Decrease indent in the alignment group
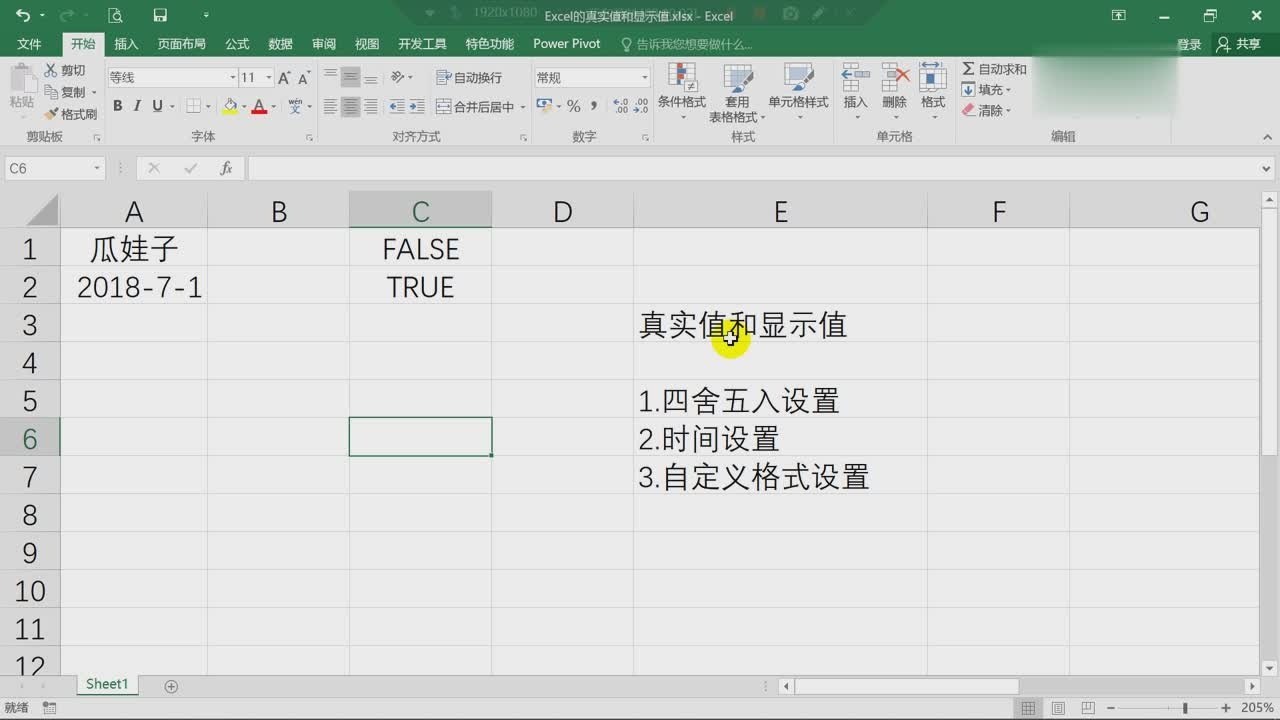Viewport: 1280px width, 720px height. 397,106
